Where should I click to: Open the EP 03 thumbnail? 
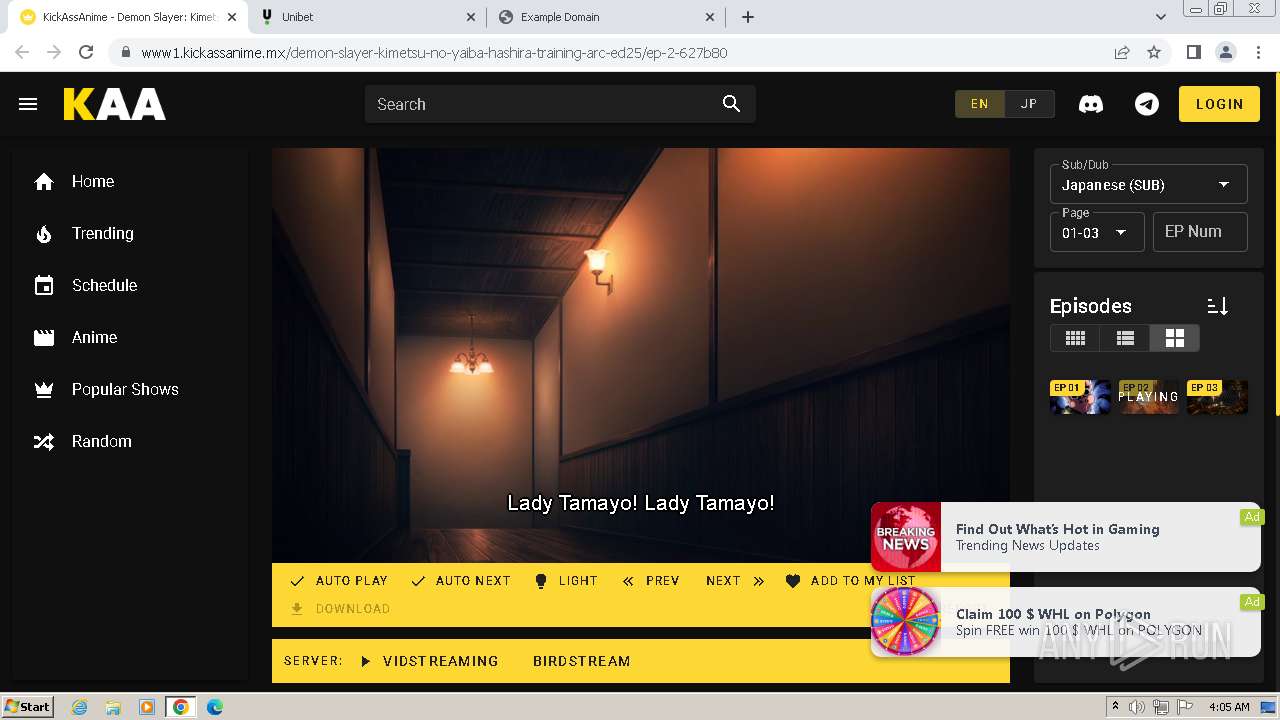(1217, 397)
